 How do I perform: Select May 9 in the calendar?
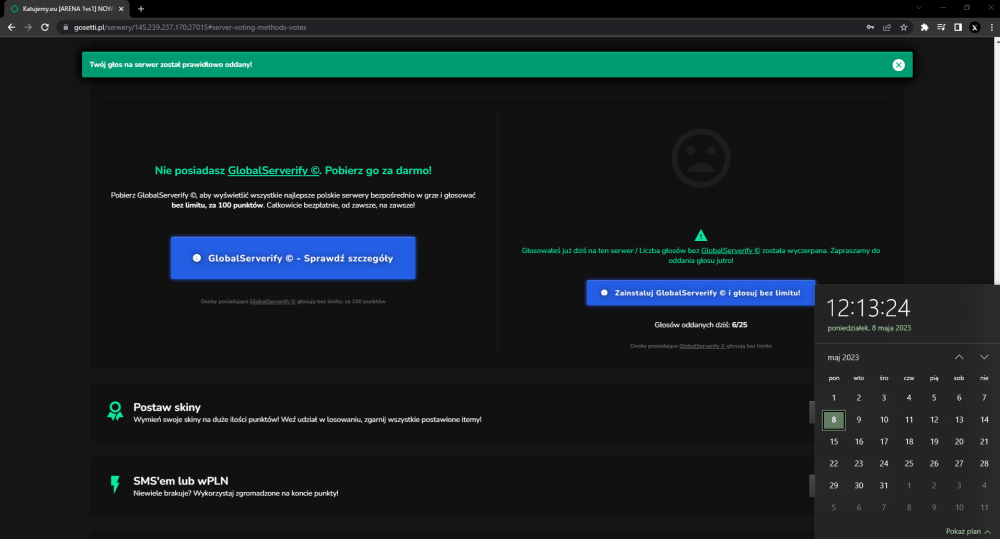(858, 420)
